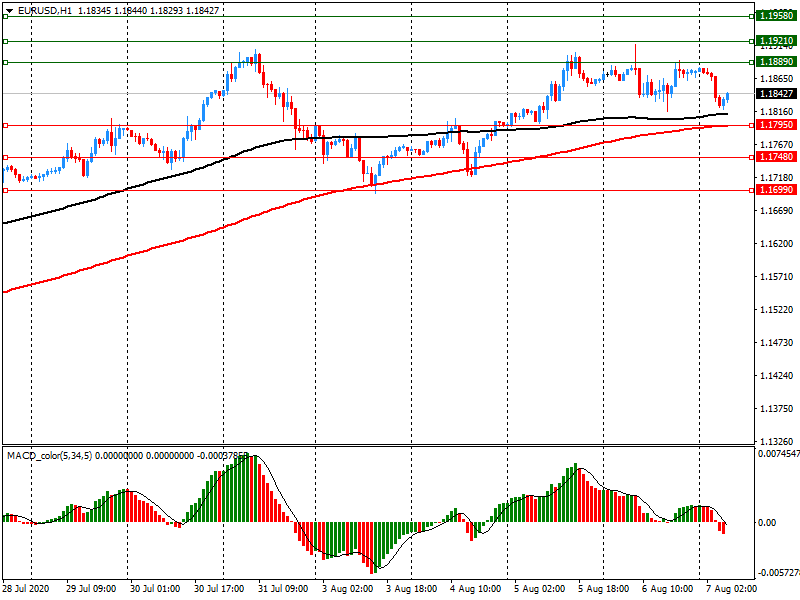Click the 4 Aug 10:00 time label
The width and height of the screenshot is (800, 600).
click(x=476, y=588)
